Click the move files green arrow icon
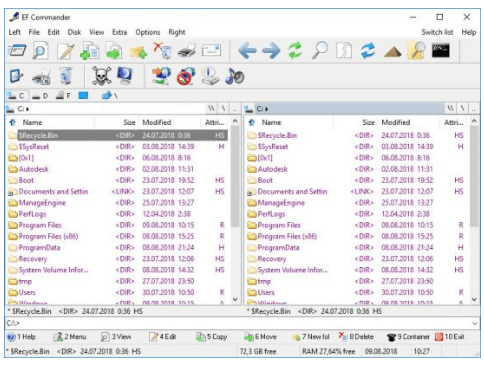 click(114, 51)
